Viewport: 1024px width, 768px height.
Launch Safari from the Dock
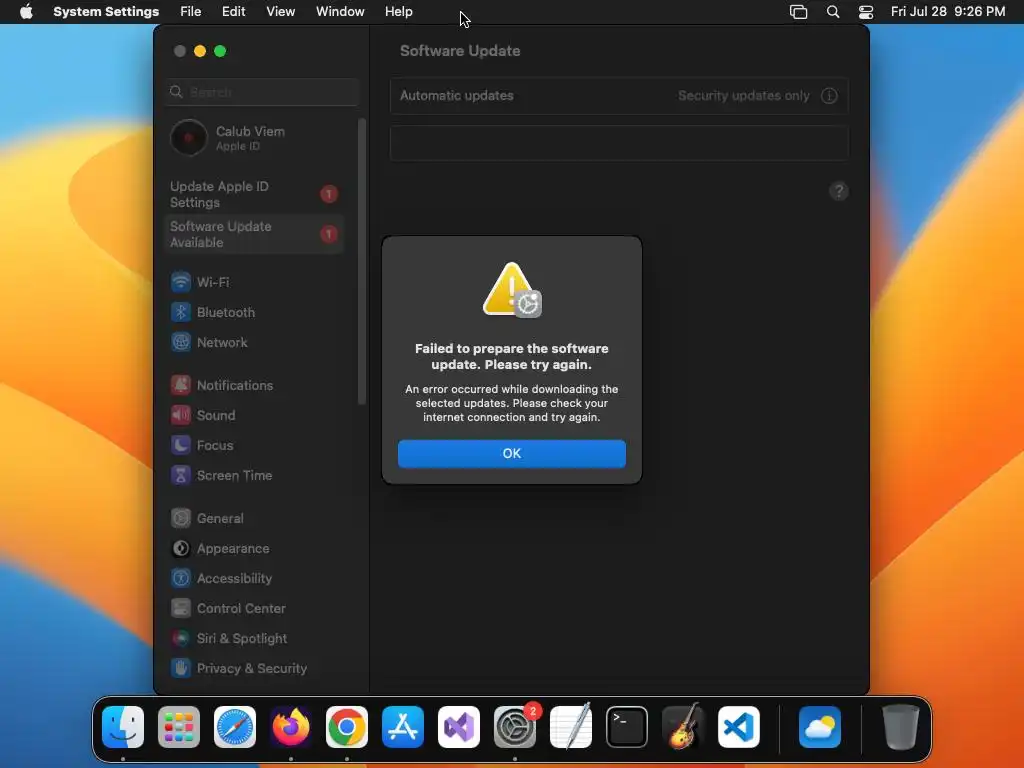(235, 727)
